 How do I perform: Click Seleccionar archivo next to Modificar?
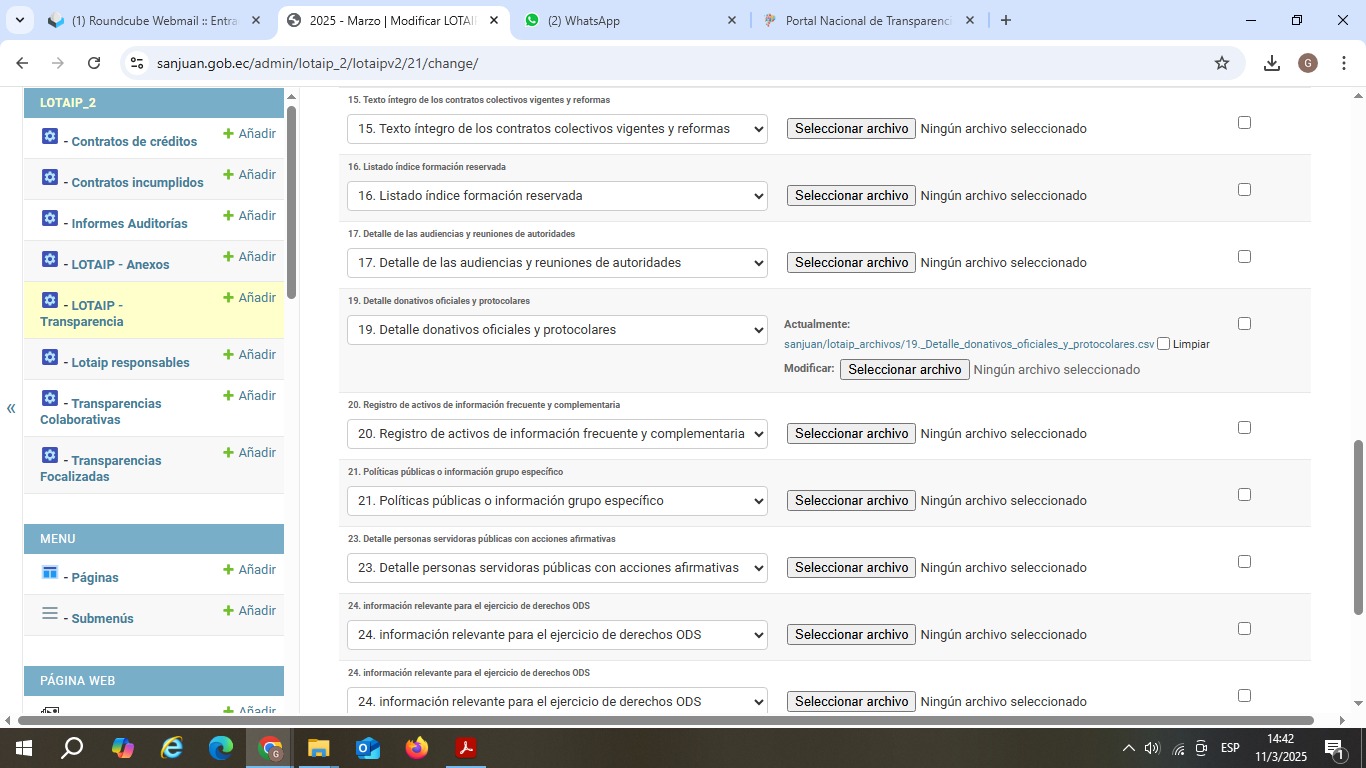904,369
